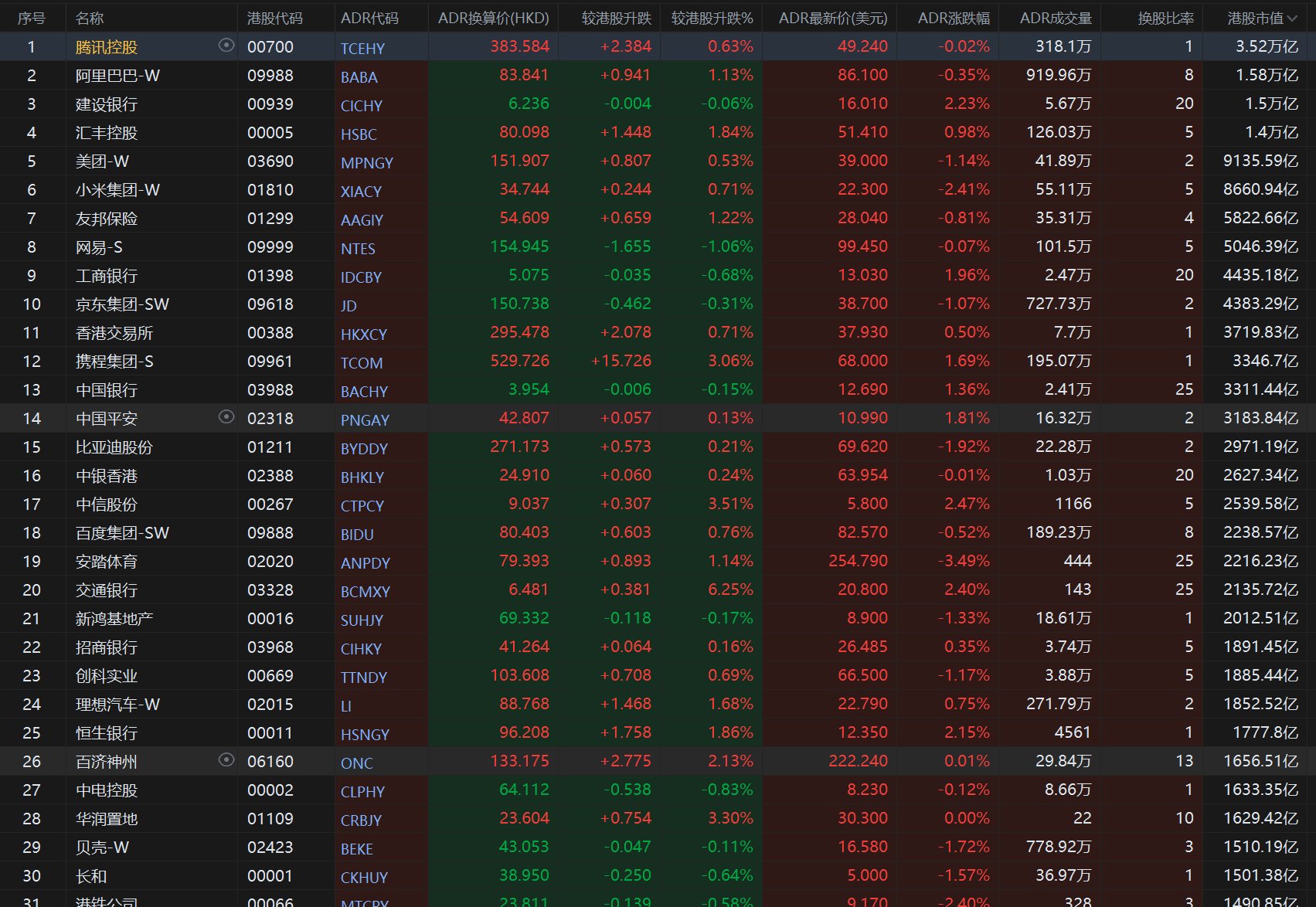Select the 香港交易所 row name
Viewport: 1316px width, 907px height.
pos(114,333)
